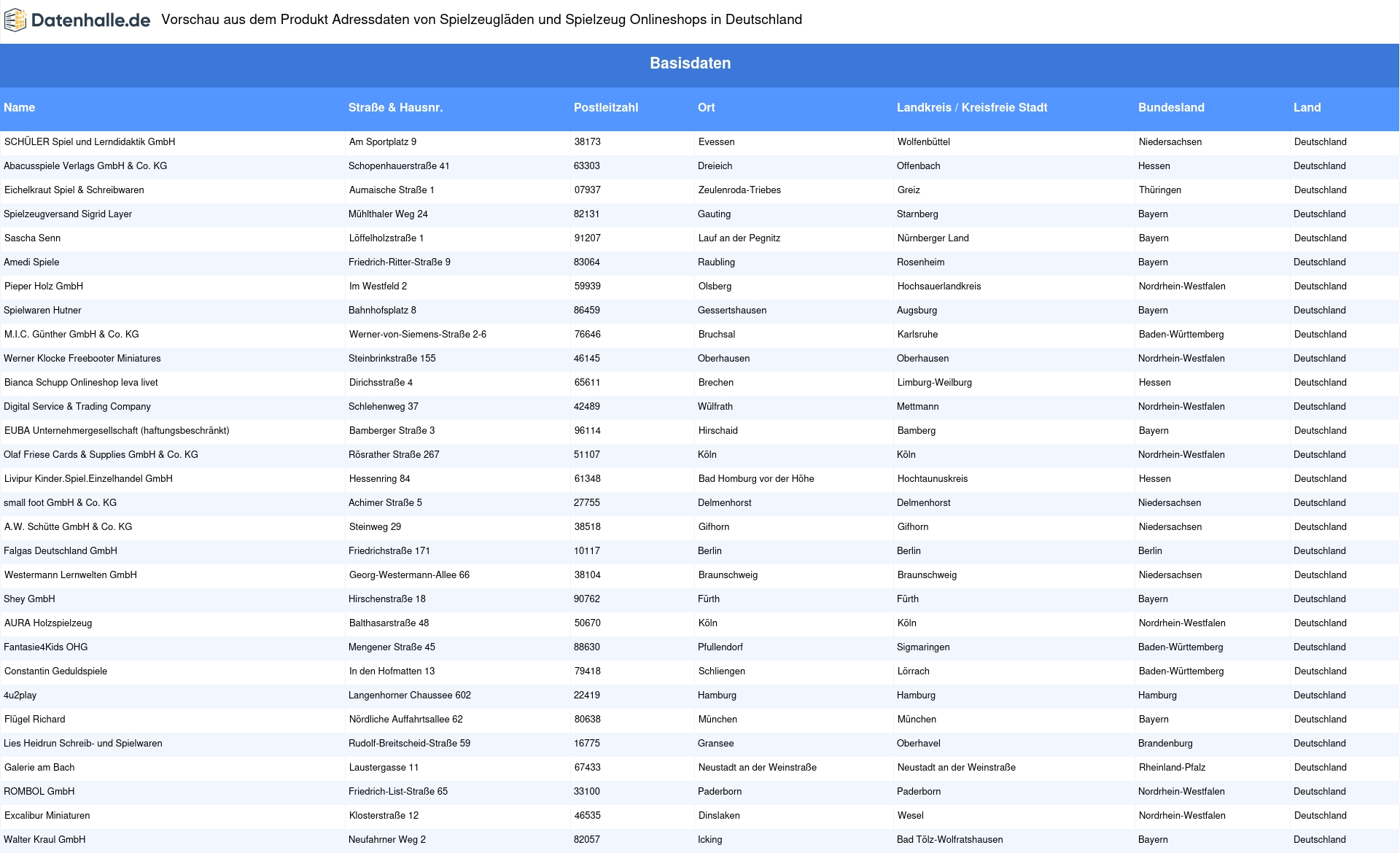Click the Basisdaten section header
This screenshot has height=853, width=1400.
click(x=690, y=63)
